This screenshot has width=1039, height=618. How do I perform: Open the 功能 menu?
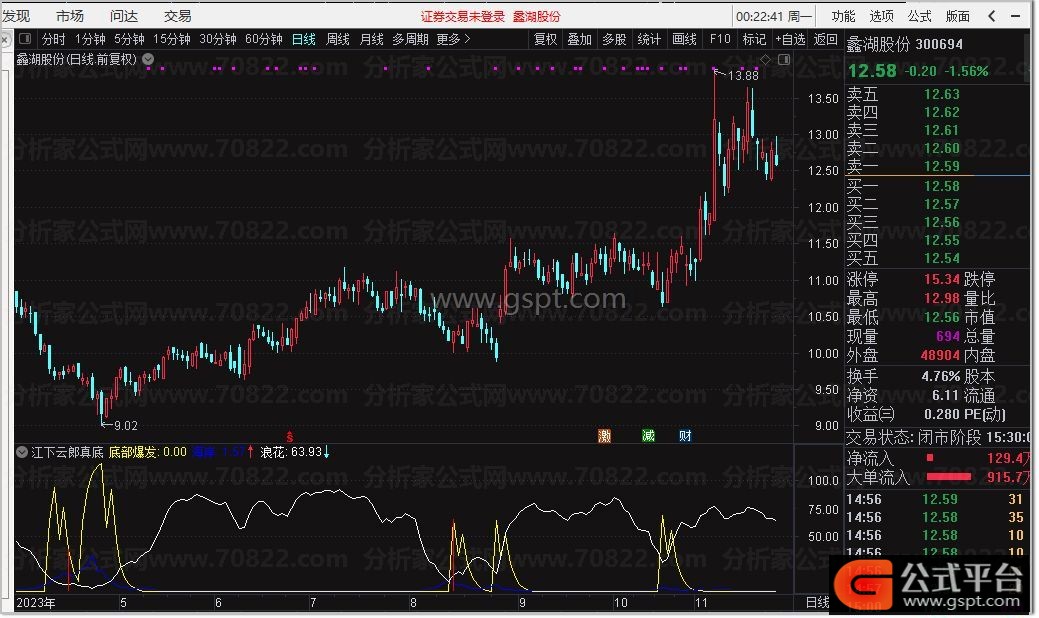[843, 16]
